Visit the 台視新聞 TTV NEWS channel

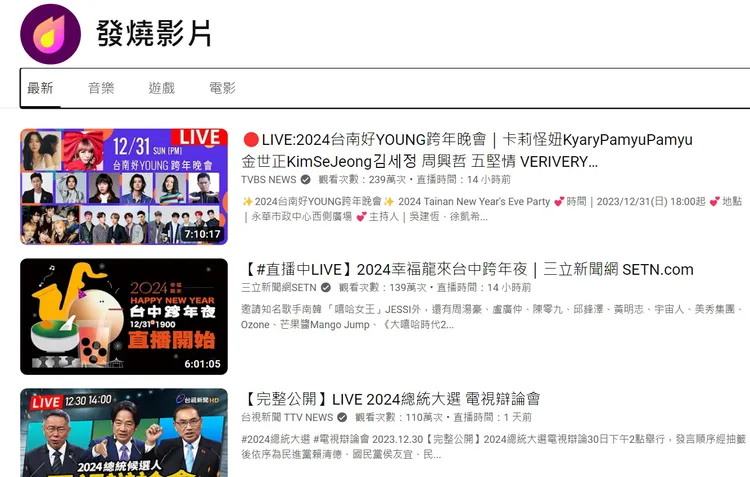click(287, 417)
